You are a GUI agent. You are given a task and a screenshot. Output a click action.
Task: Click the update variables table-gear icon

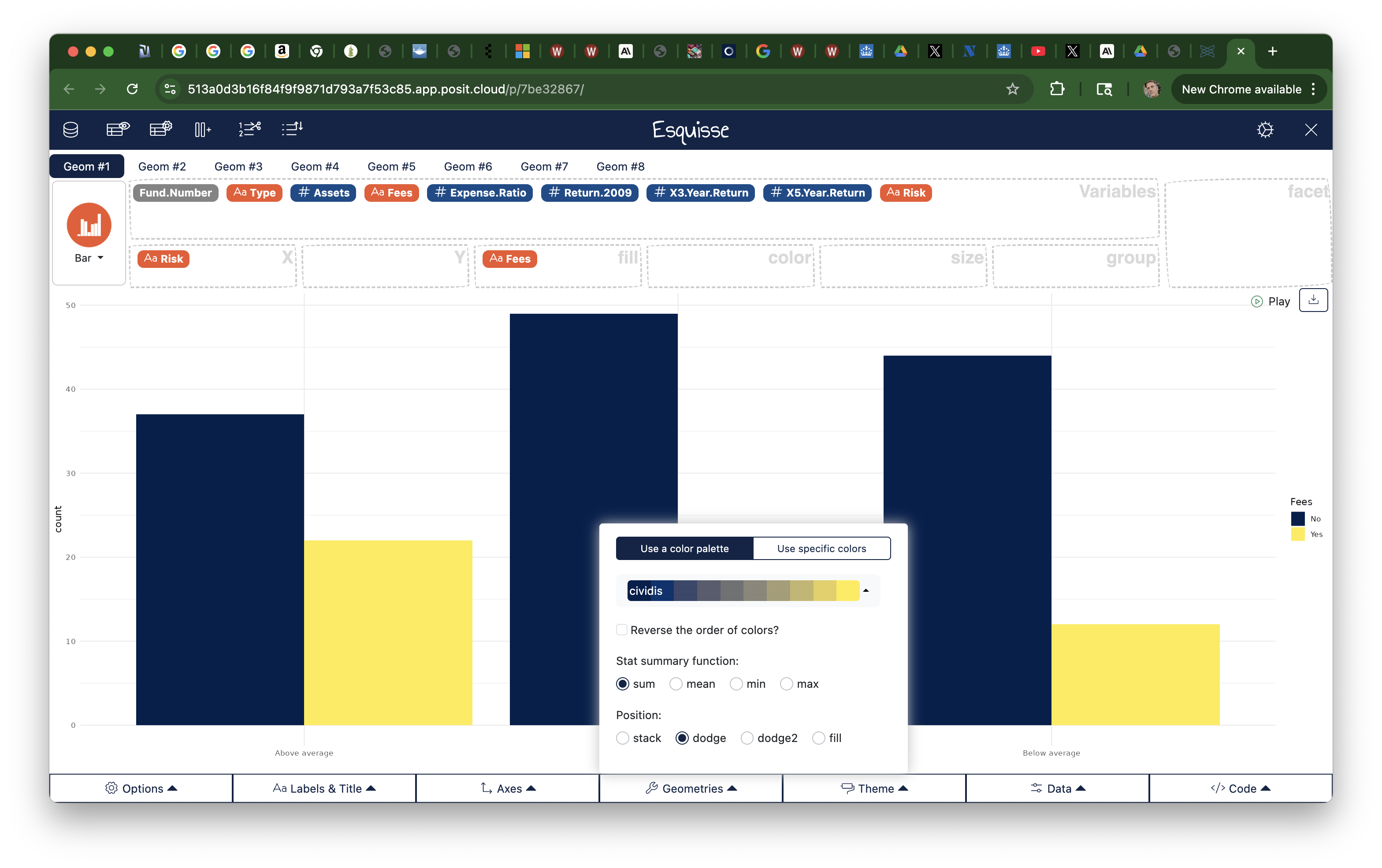(161, 130)
